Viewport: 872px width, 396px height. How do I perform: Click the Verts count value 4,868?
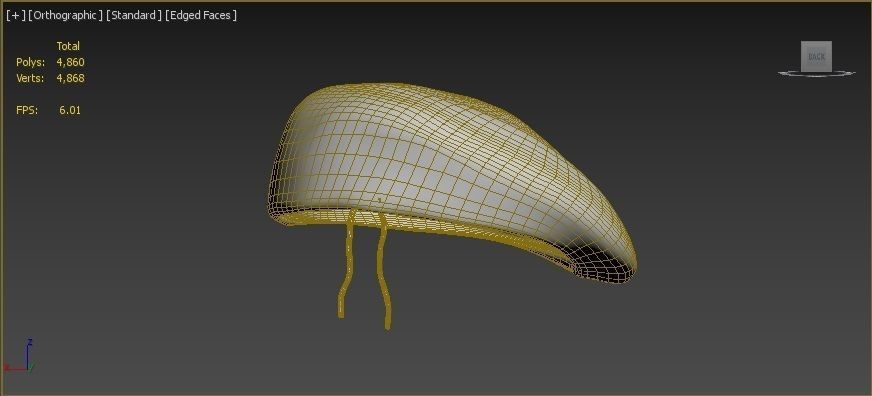[71, 78]
